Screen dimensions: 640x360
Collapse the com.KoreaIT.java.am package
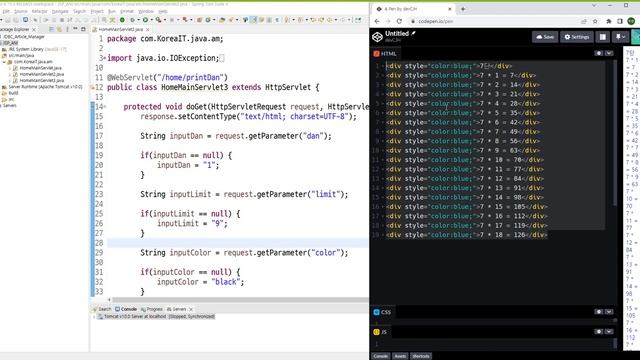click(4, 62)
